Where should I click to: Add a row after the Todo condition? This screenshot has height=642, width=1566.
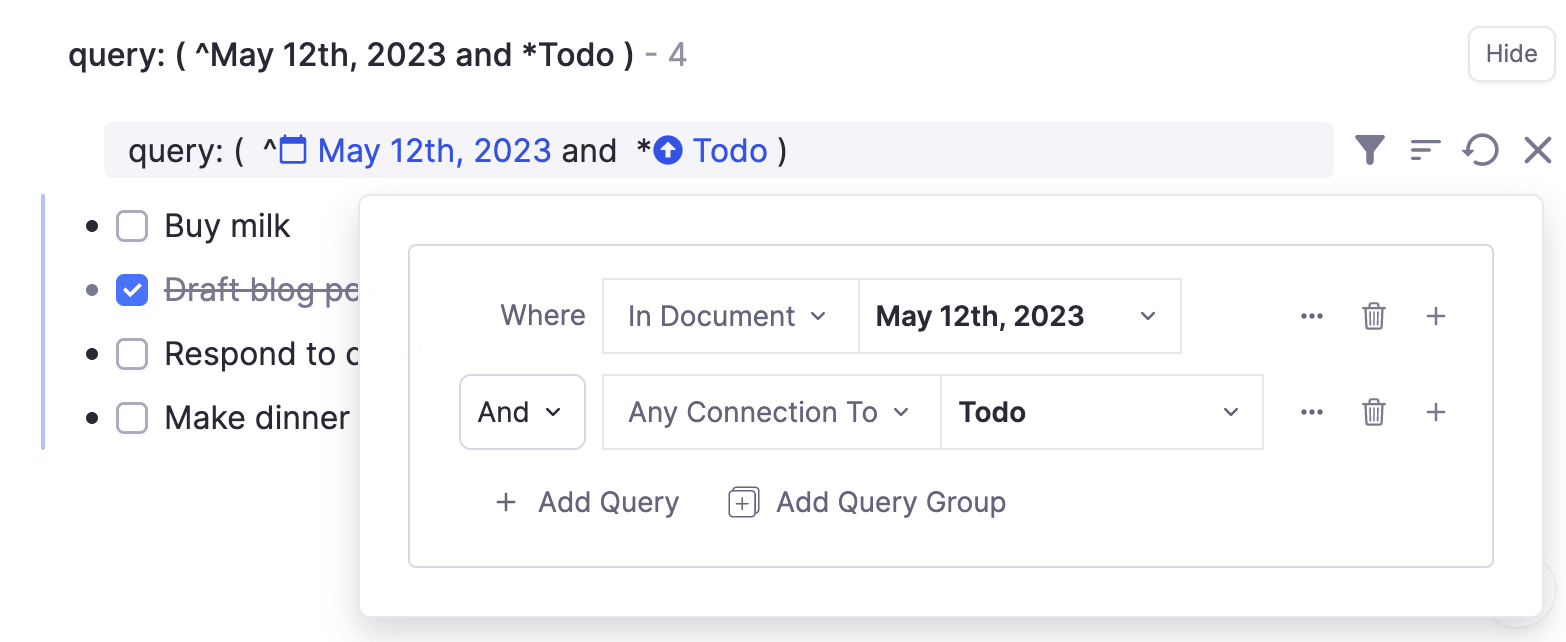pyautogui.click(x=1436, y=412)
